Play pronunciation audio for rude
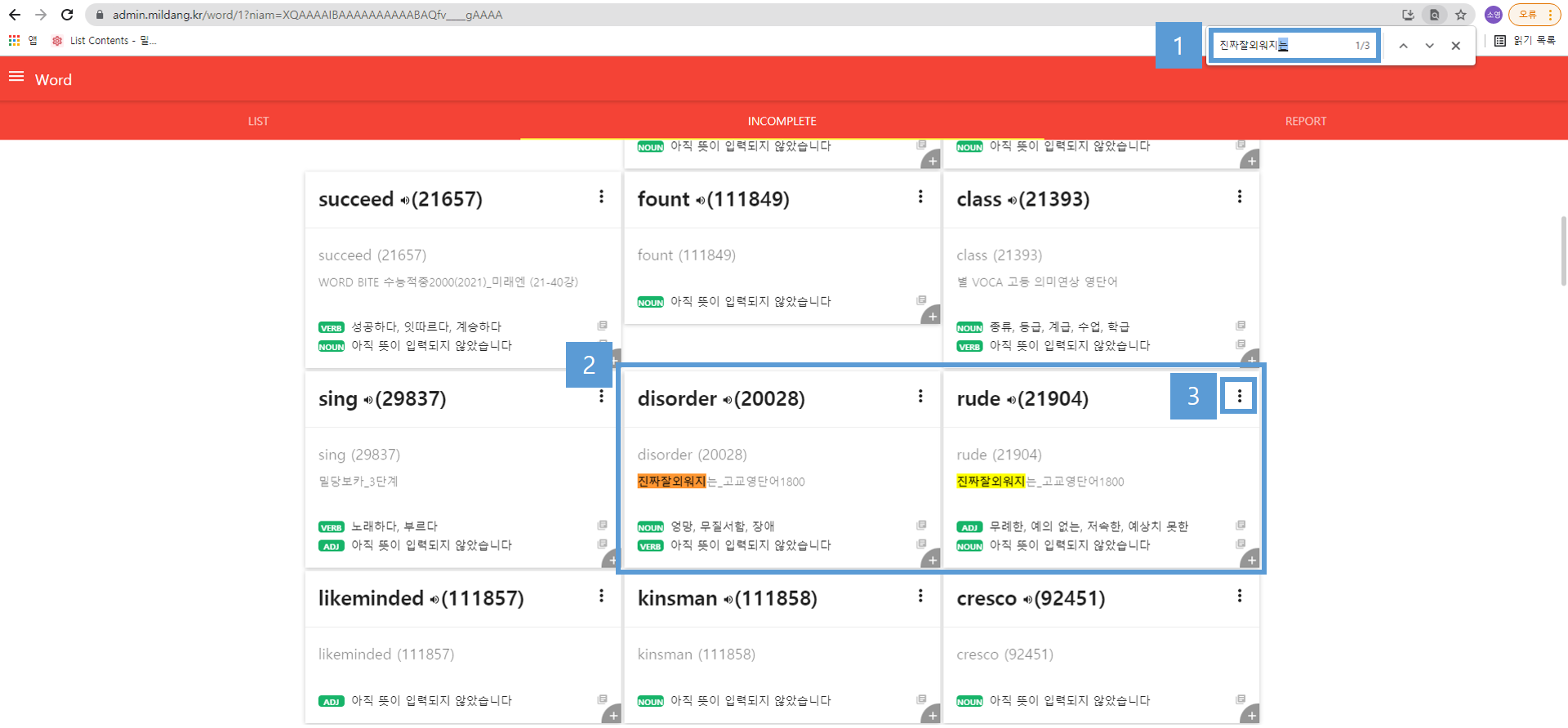Viewport: 1568px width, 728px height. point(1012,400)
